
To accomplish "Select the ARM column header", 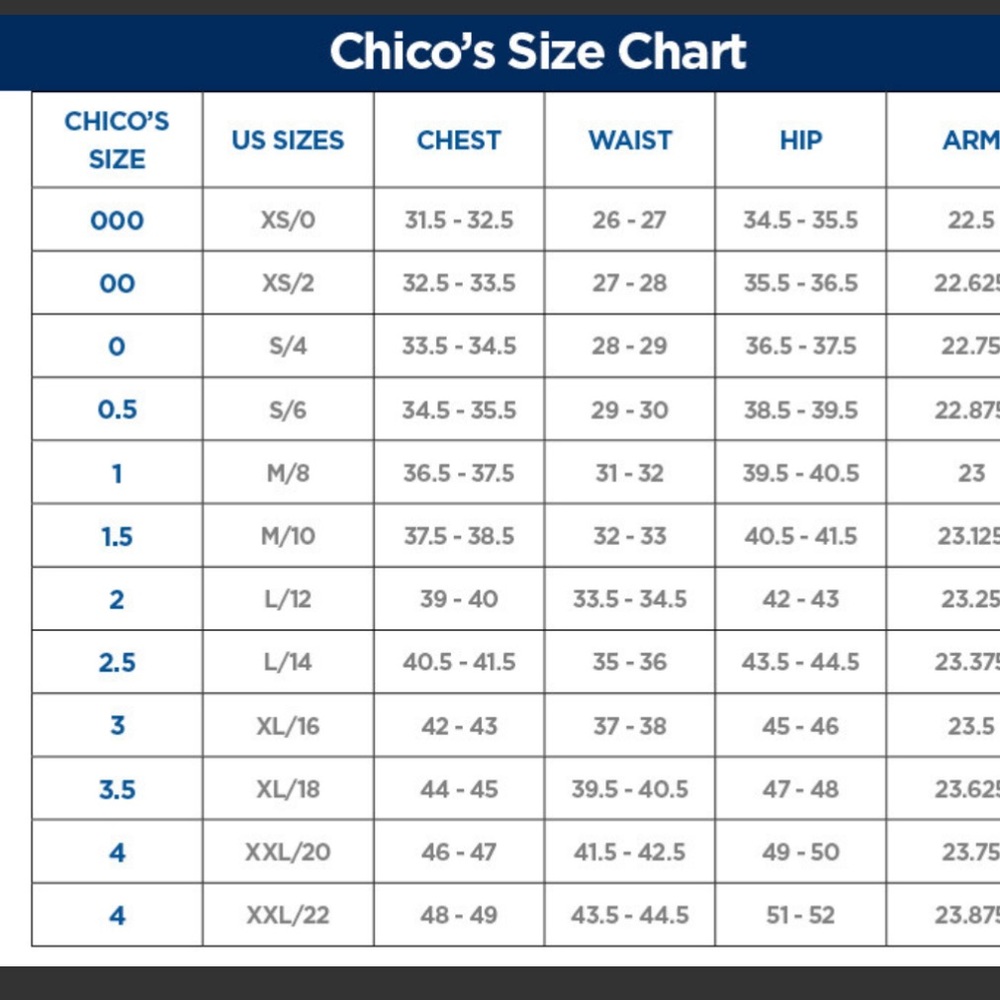I will pyautogui.click(x=943, y=140).
